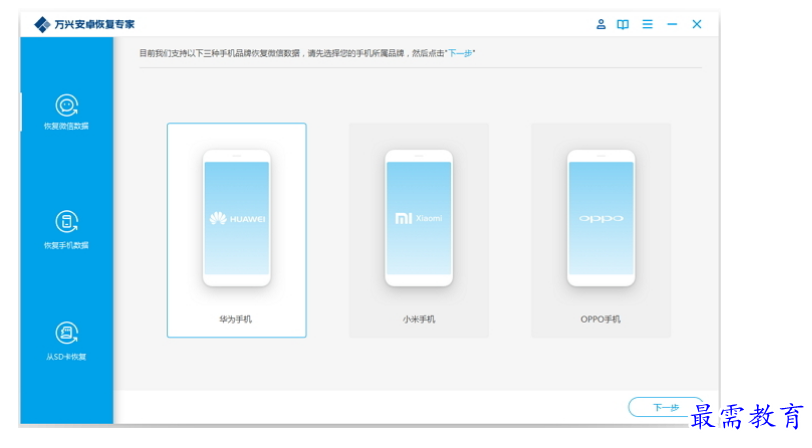812x448 pixels.
Task: Click the 华为手机 label
Action: [236, 319]
